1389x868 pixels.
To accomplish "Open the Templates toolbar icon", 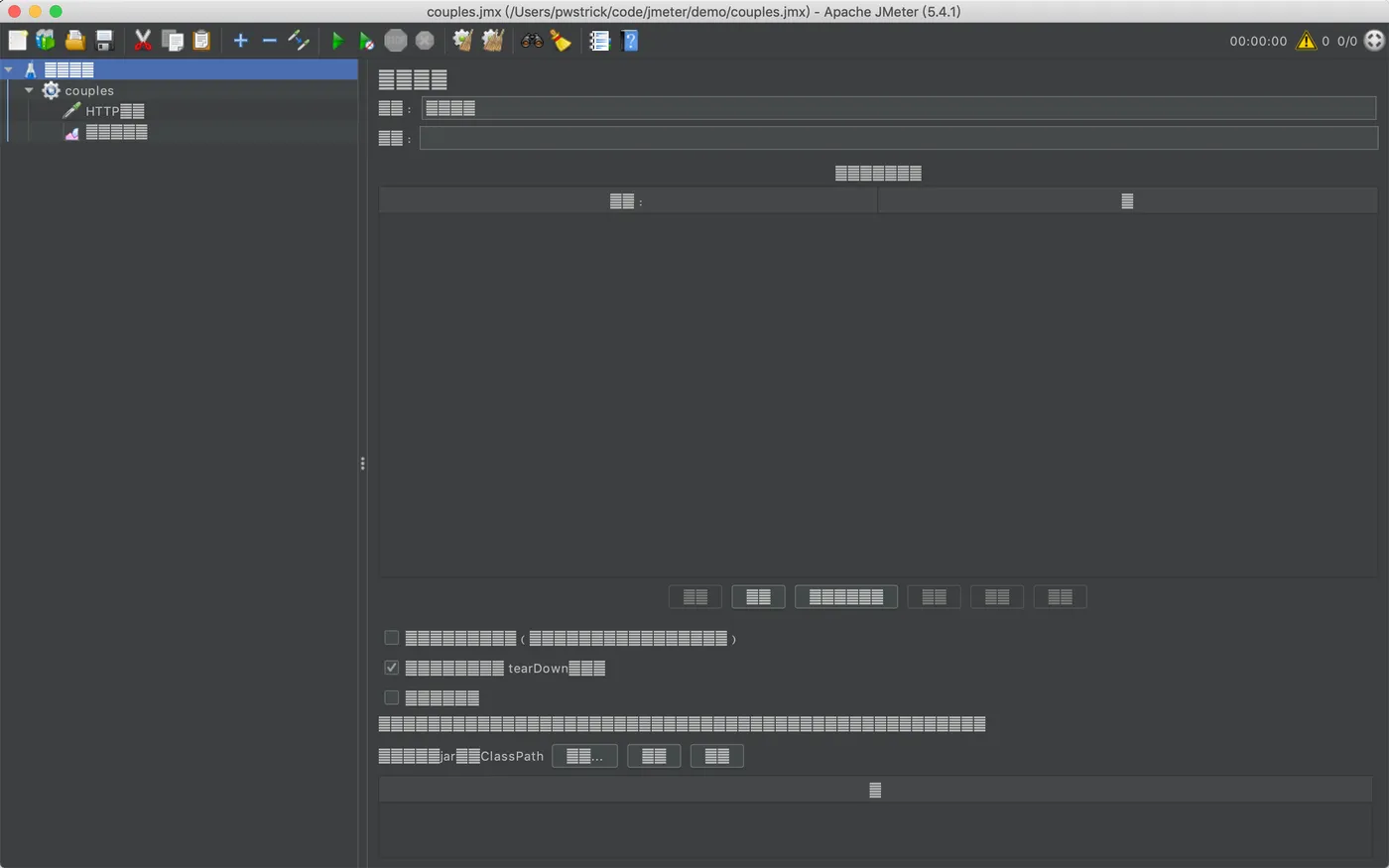I will pyautogui.click(x=46, y=41).
